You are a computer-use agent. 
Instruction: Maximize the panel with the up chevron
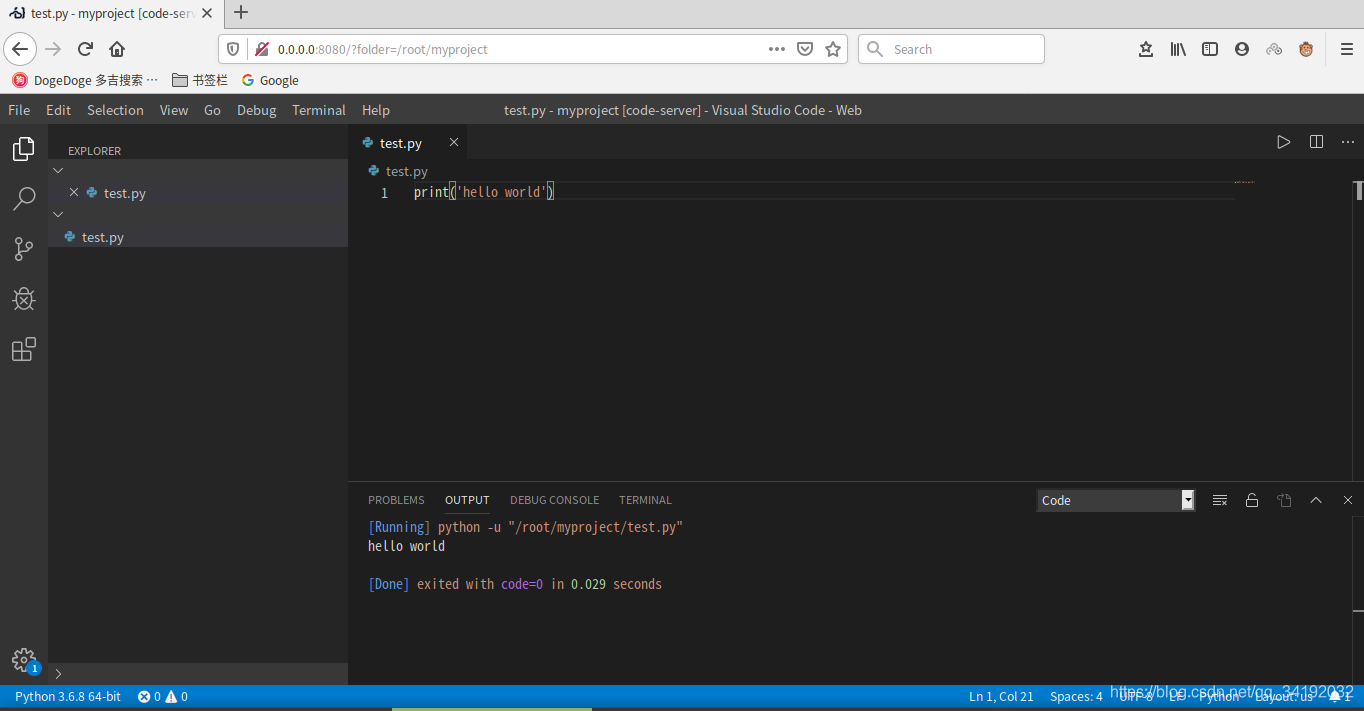(x=1316, y=500)
